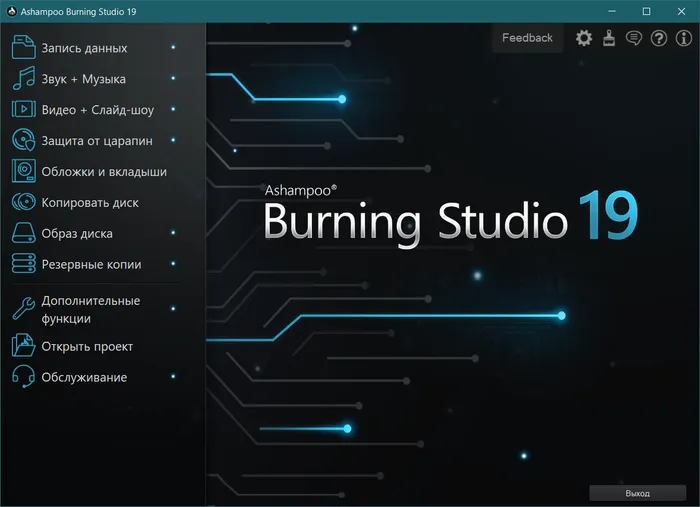Click the Дополнительные функции wrench icon
The height and width of the screenshot is (507, 700).
[x=23, y=309]
